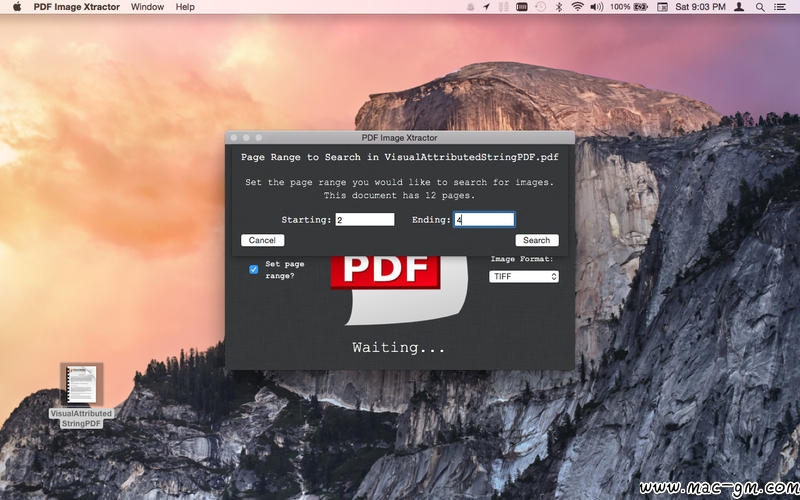Click the Sat 9:03 PM clock
The image size is (800, 500).
click(x=701, y=7)
